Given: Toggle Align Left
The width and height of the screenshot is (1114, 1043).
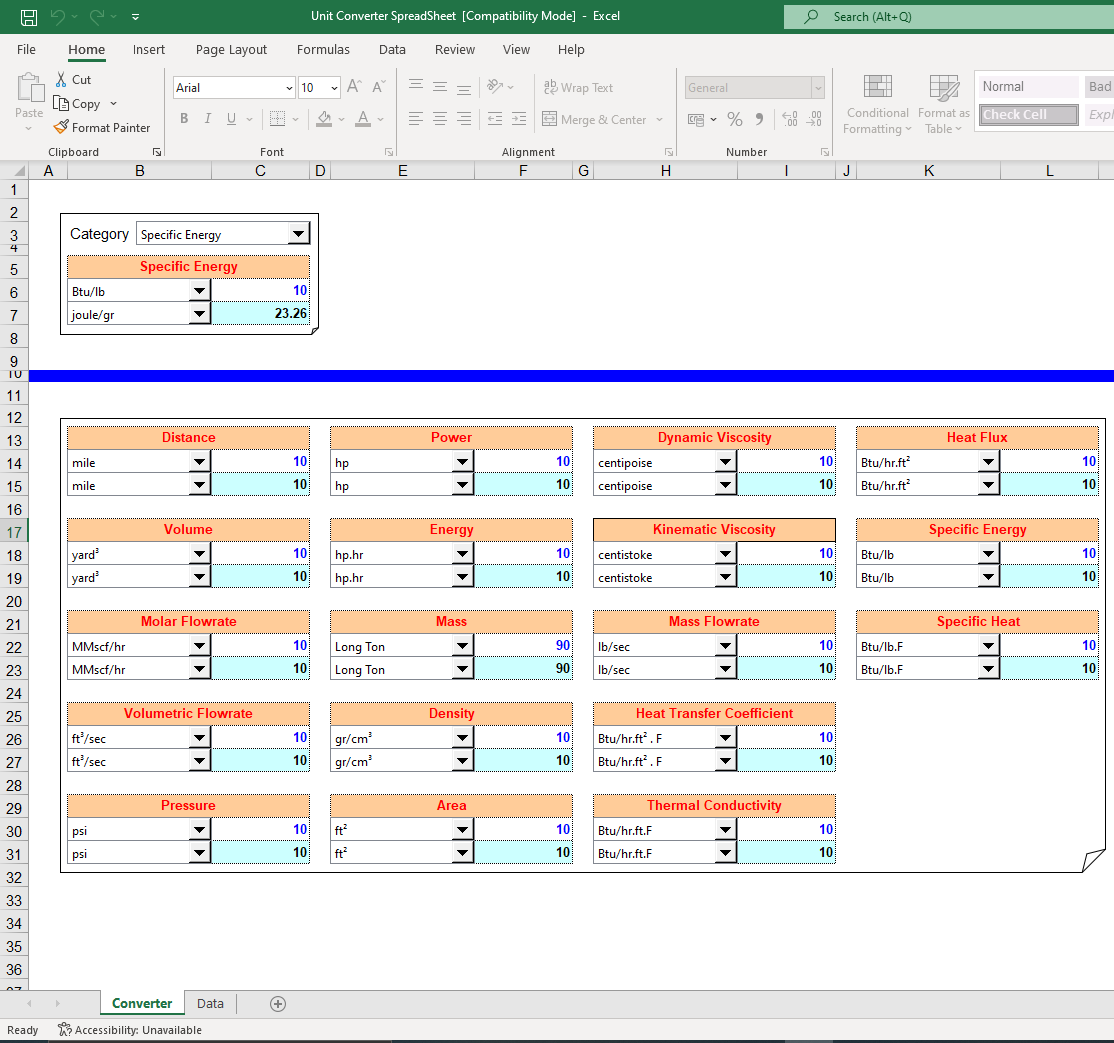Looking at the screenshot, I should 416,119.
